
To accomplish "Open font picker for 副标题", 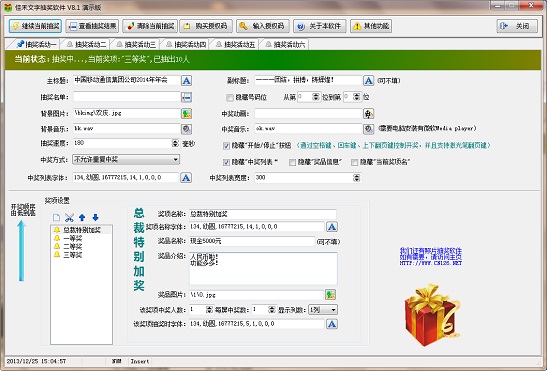I will [368, 81].
